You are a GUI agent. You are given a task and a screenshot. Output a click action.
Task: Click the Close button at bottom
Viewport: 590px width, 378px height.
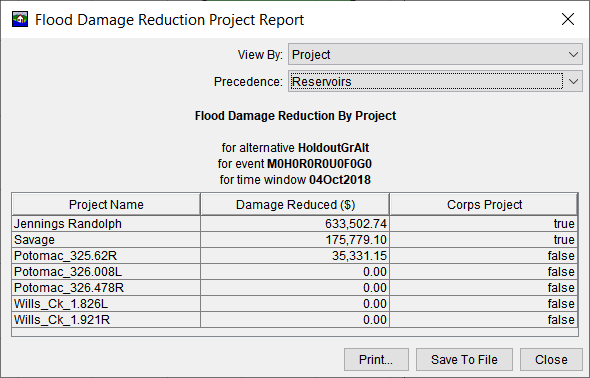point(551,360)
